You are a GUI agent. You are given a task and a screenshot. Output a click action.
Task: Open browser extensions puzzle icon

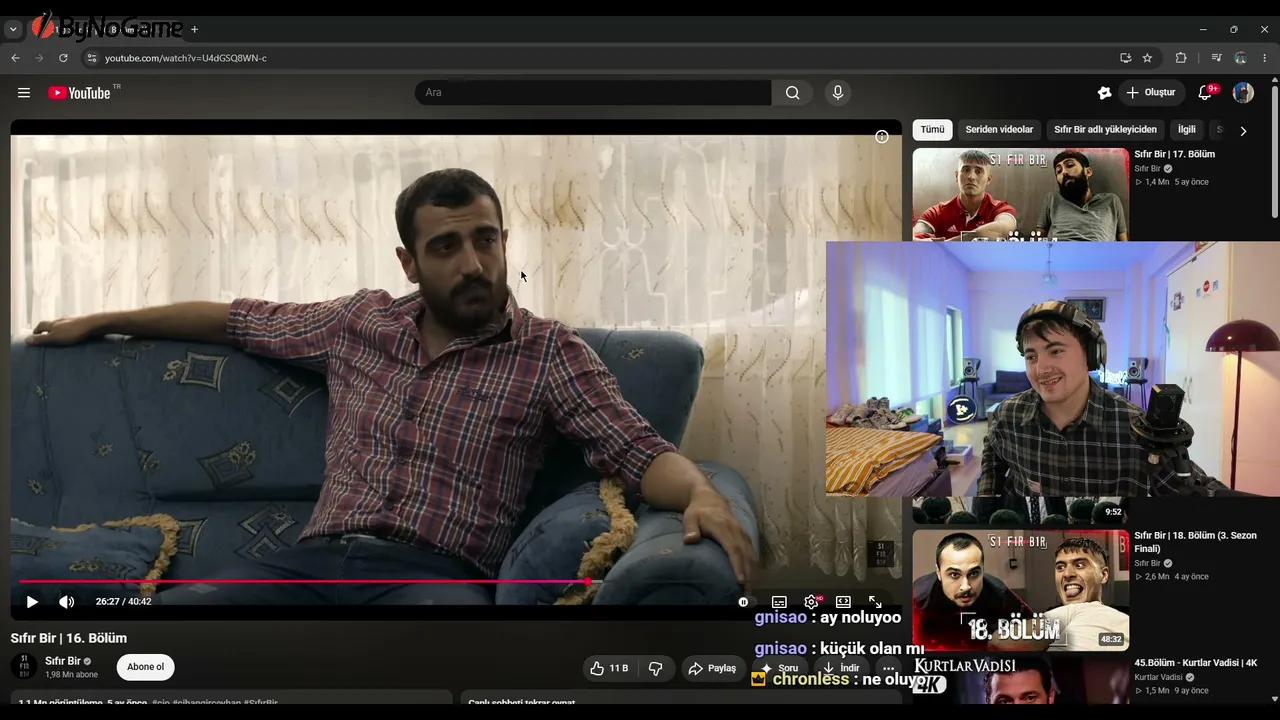click(1181, 58)
